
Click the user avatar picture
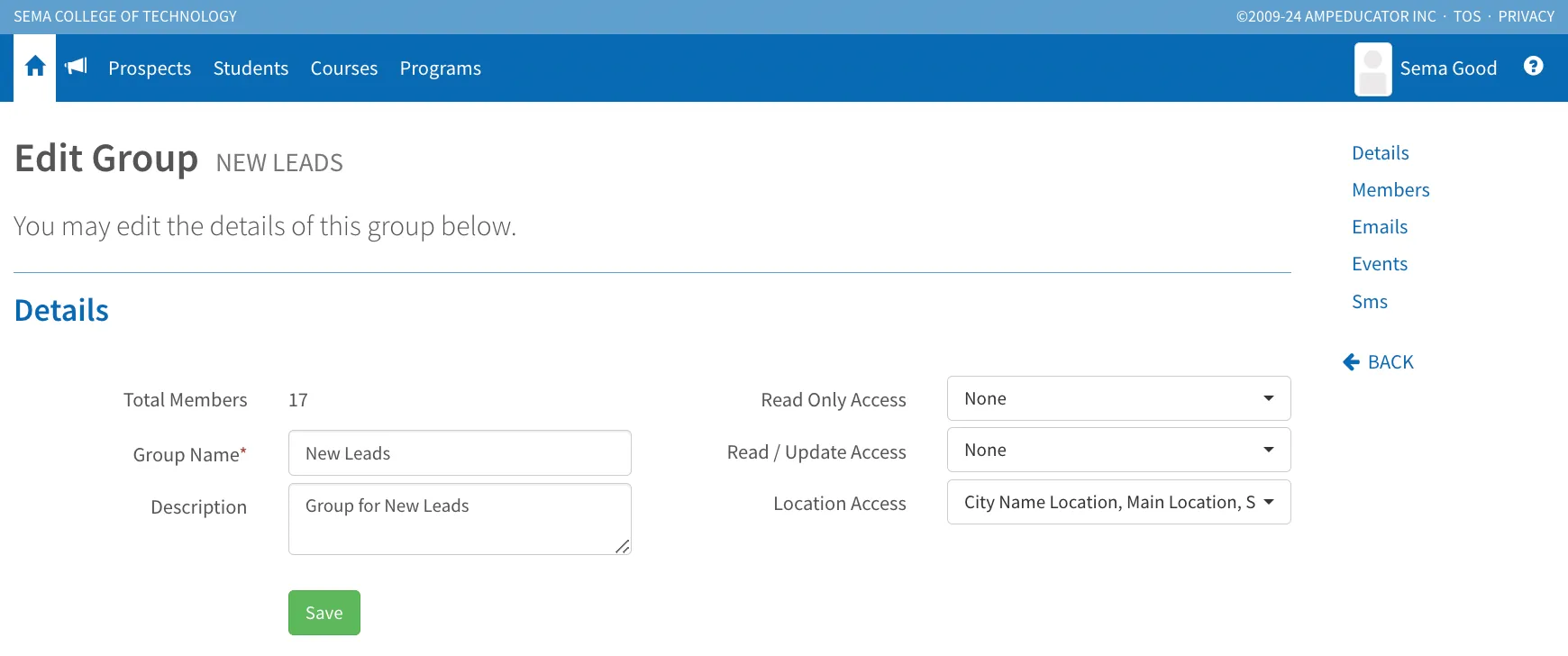pyautogui.click(x=1372, y=68)
